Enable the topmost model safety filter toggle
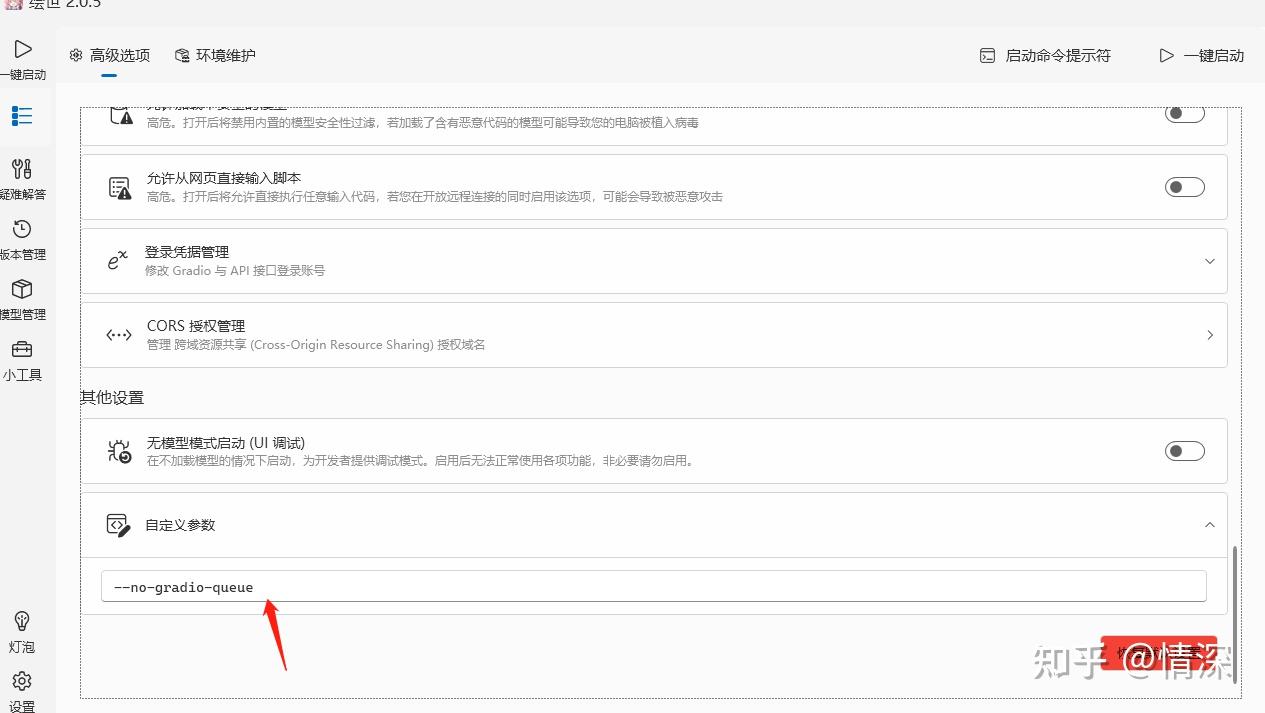Screen dimensions: 1265x713 coord(1184,113)
